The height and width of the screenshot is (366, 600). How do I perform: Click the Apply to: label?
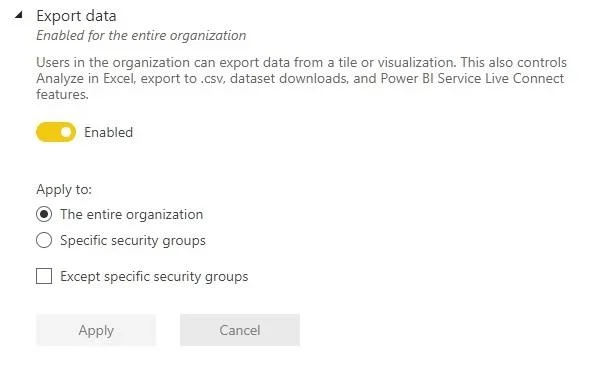click(64, 190)
